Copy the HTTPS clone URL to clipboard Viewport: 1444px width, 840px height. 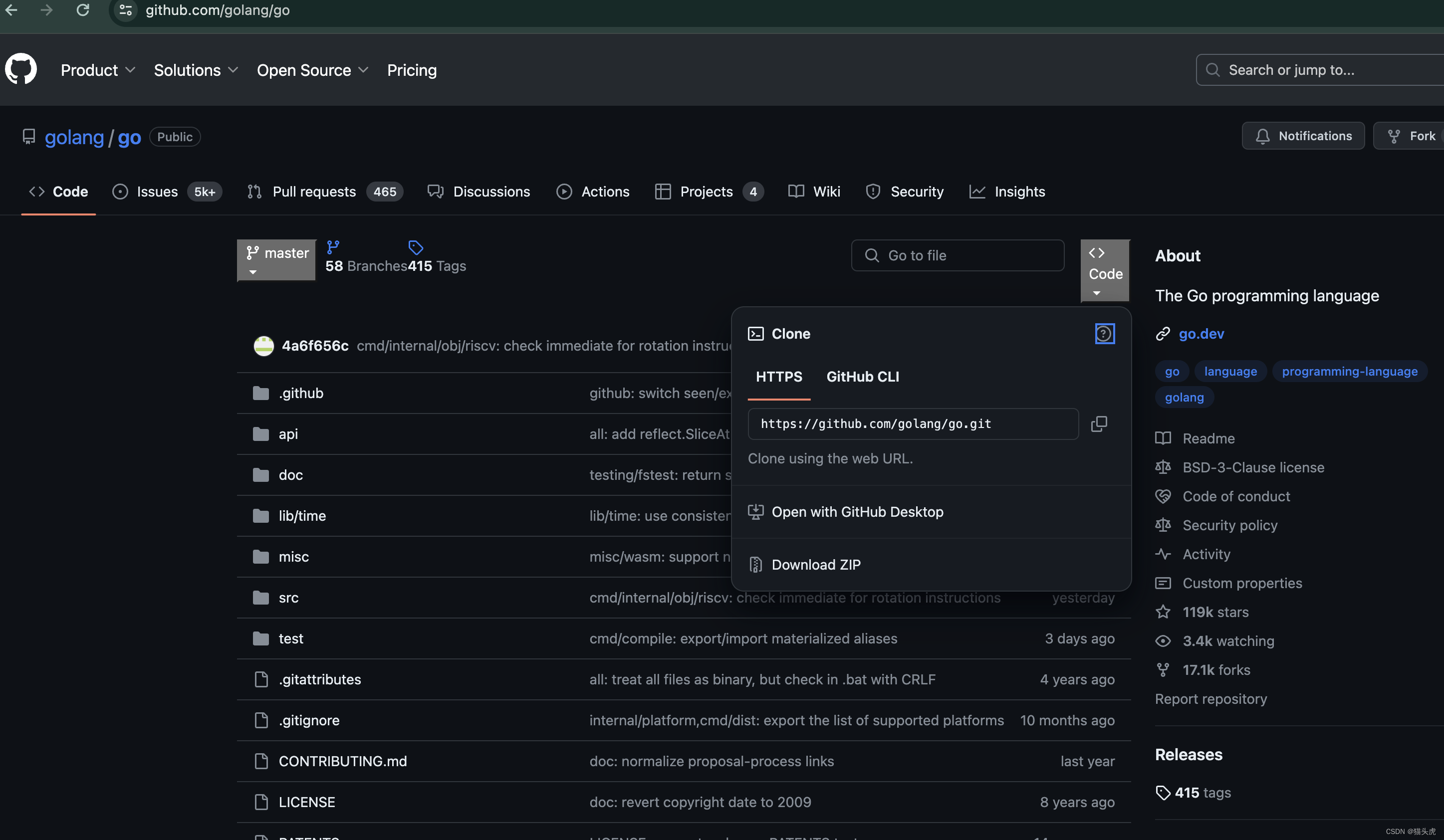click(x=1099, y=424)
